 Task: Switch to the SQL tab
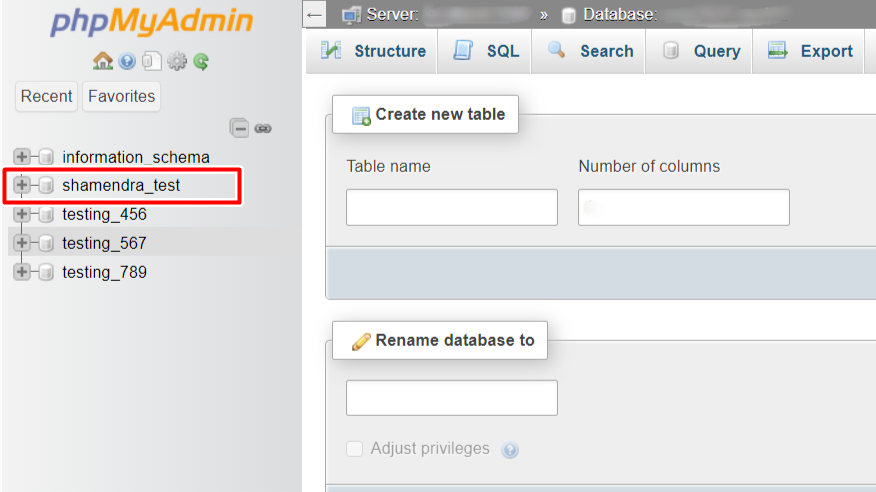[x=484, y=51]
